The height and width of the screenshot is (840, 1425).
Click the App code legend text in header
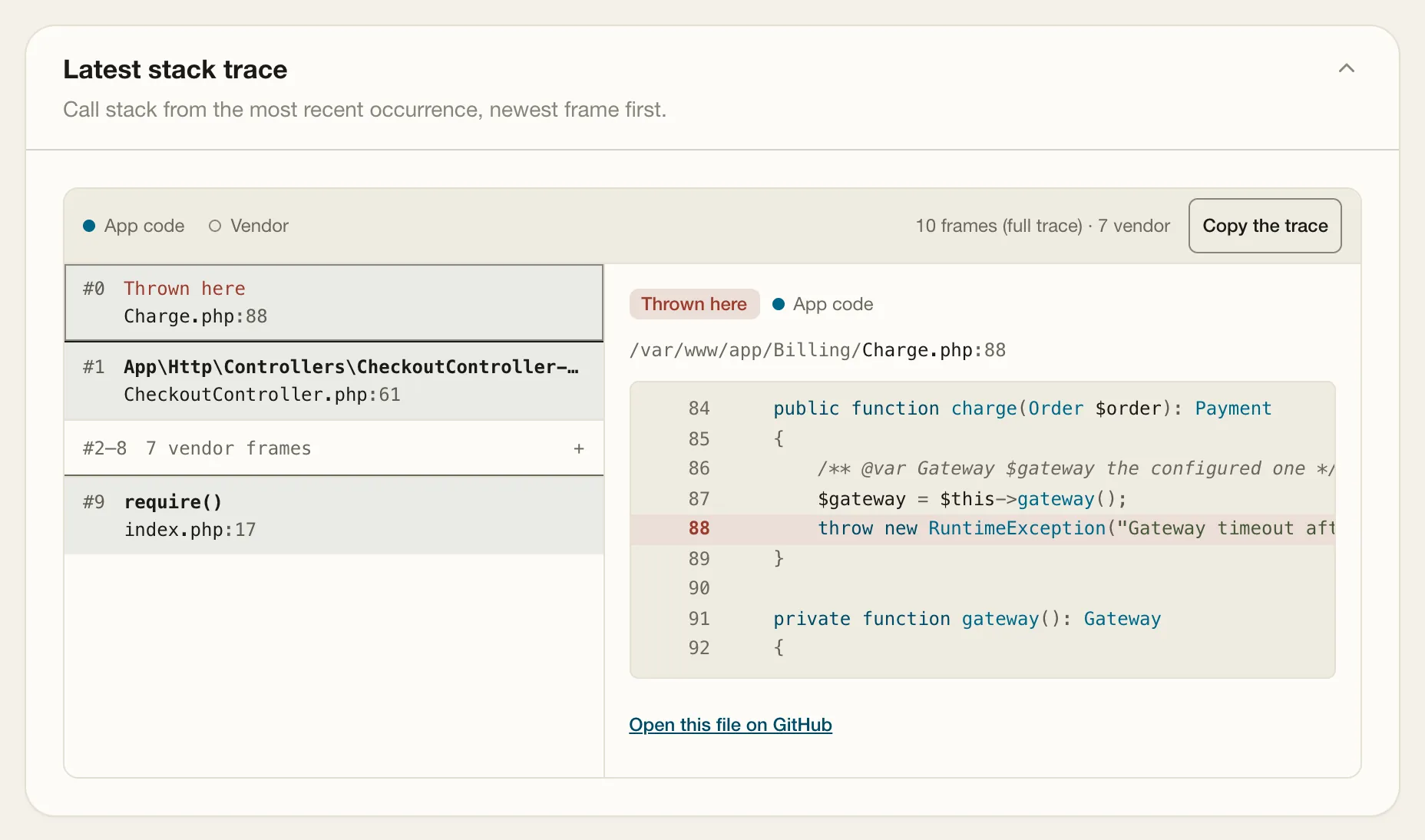[144, 226]
